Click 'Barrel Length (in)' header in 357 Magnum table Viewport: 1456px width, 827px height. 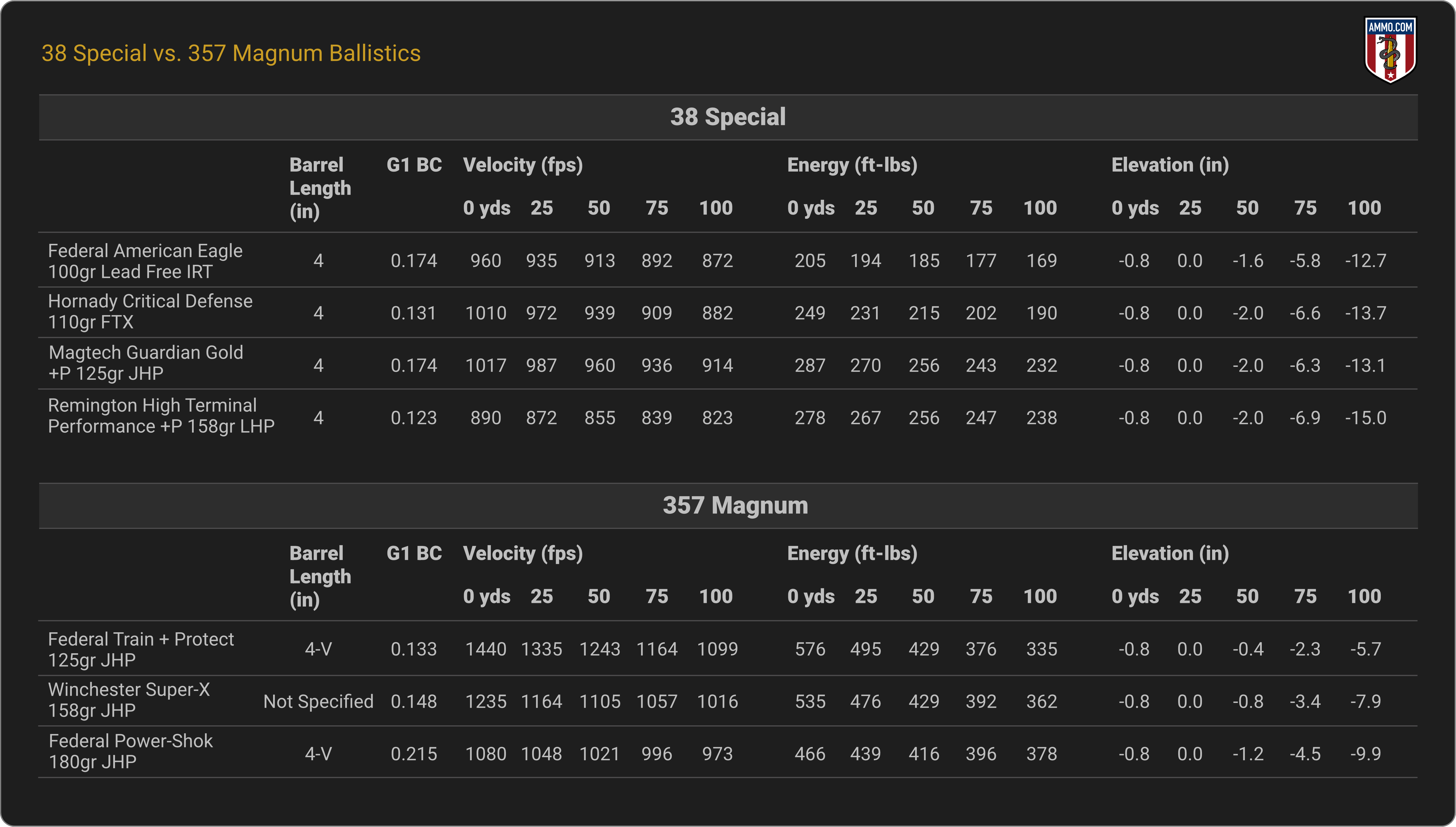[x=320, y=576]
